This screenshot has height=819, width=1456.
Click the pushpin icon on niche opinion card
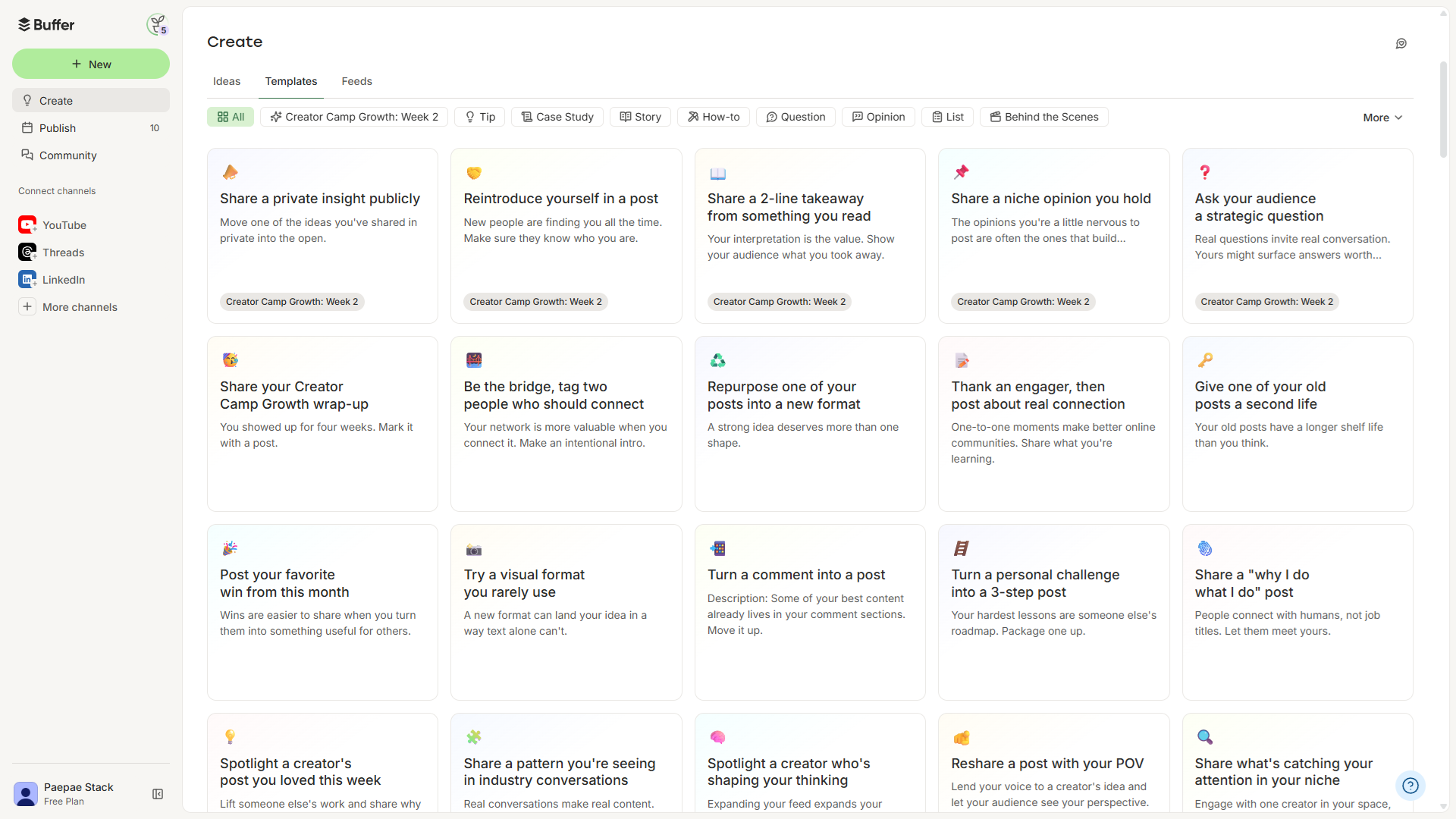[x=961, y=172]
